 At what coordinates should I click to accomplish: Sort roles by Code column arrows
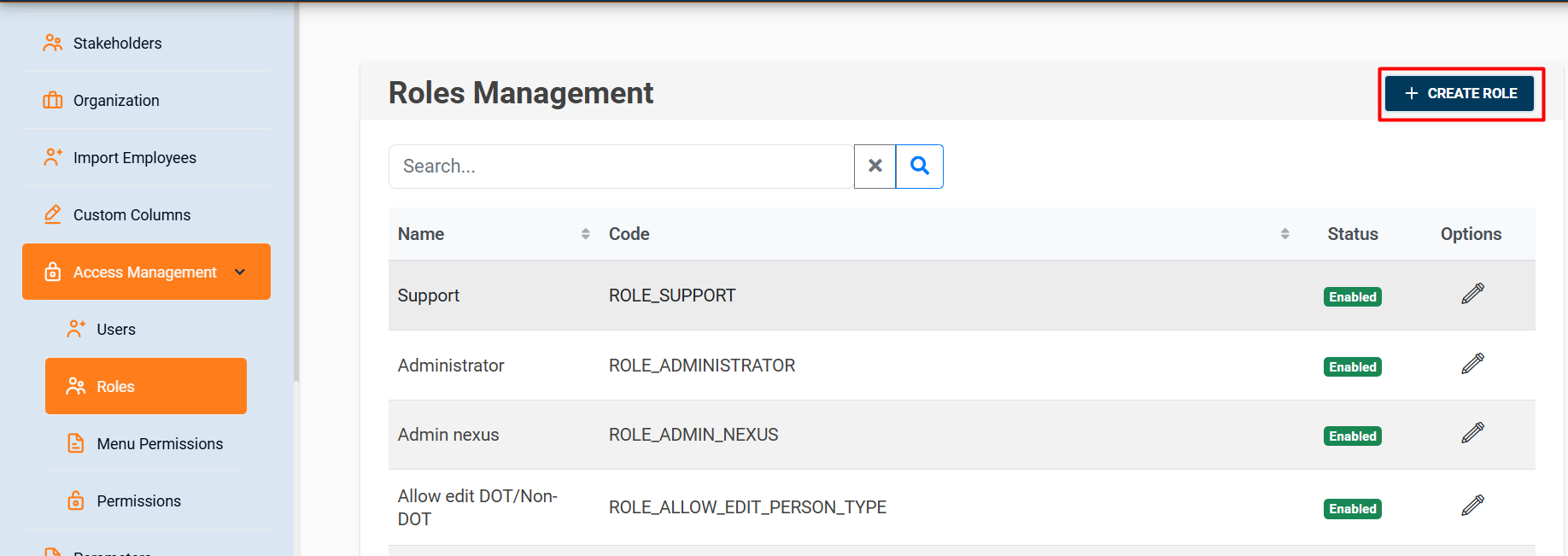click(1284, 234)
